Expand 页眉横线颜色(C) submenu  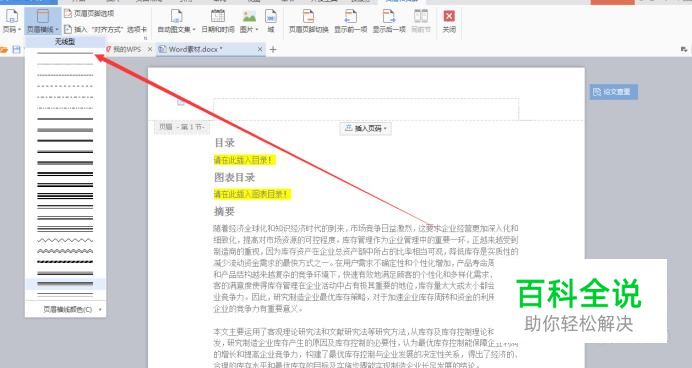(65, 309)
